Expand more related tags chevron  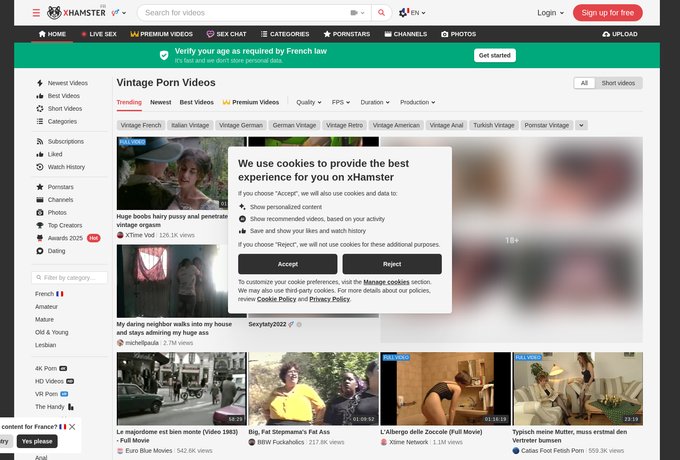point(581,125)
